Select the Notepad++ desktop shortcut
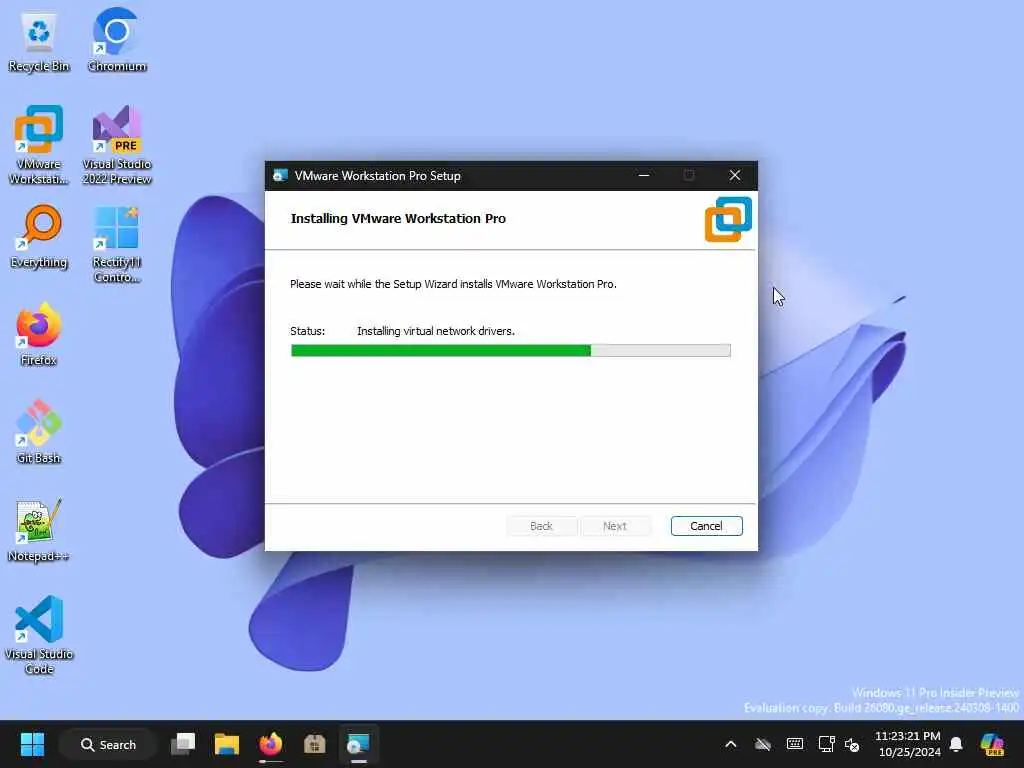 (x=39, y=530)
